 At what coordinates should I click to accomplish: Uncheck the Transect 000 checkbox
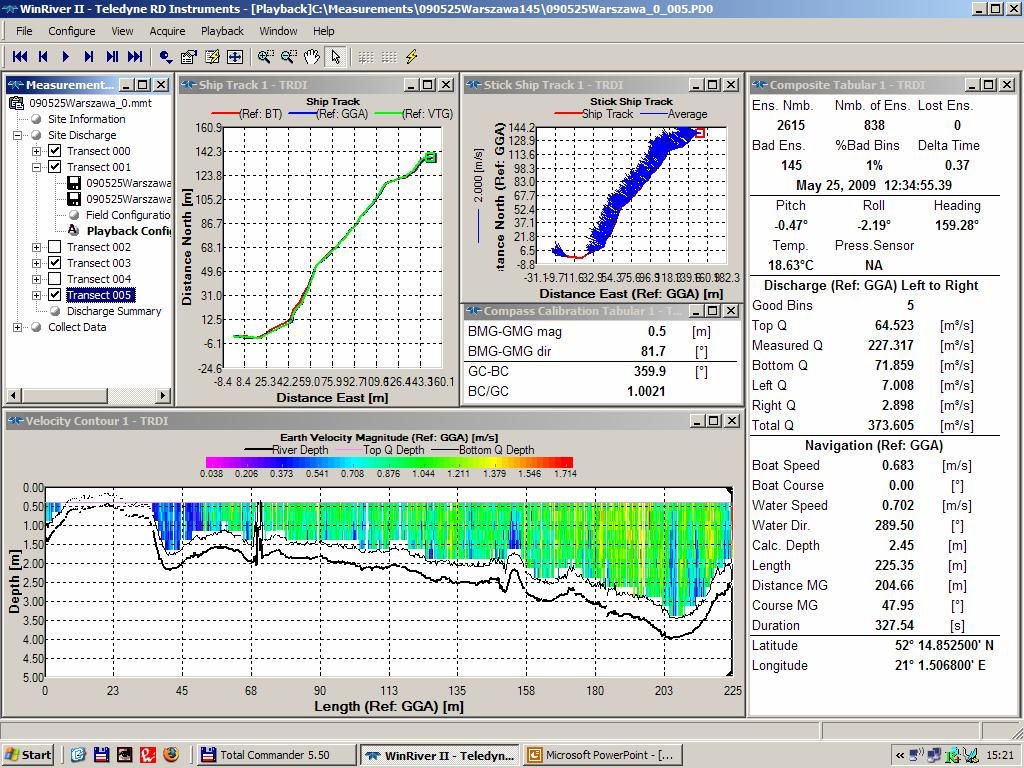55,151
